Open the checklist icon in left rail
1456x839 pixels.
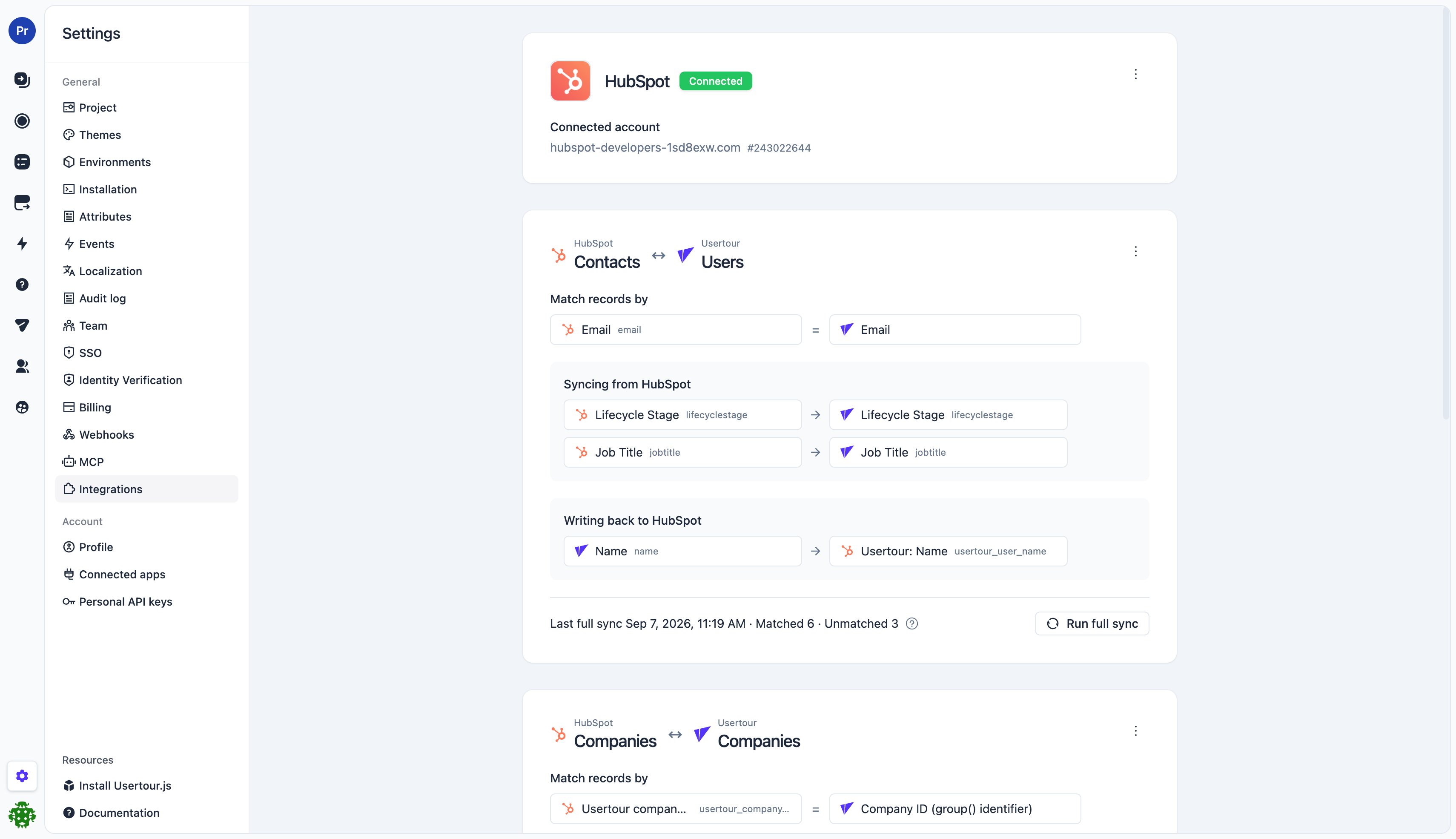22,161
